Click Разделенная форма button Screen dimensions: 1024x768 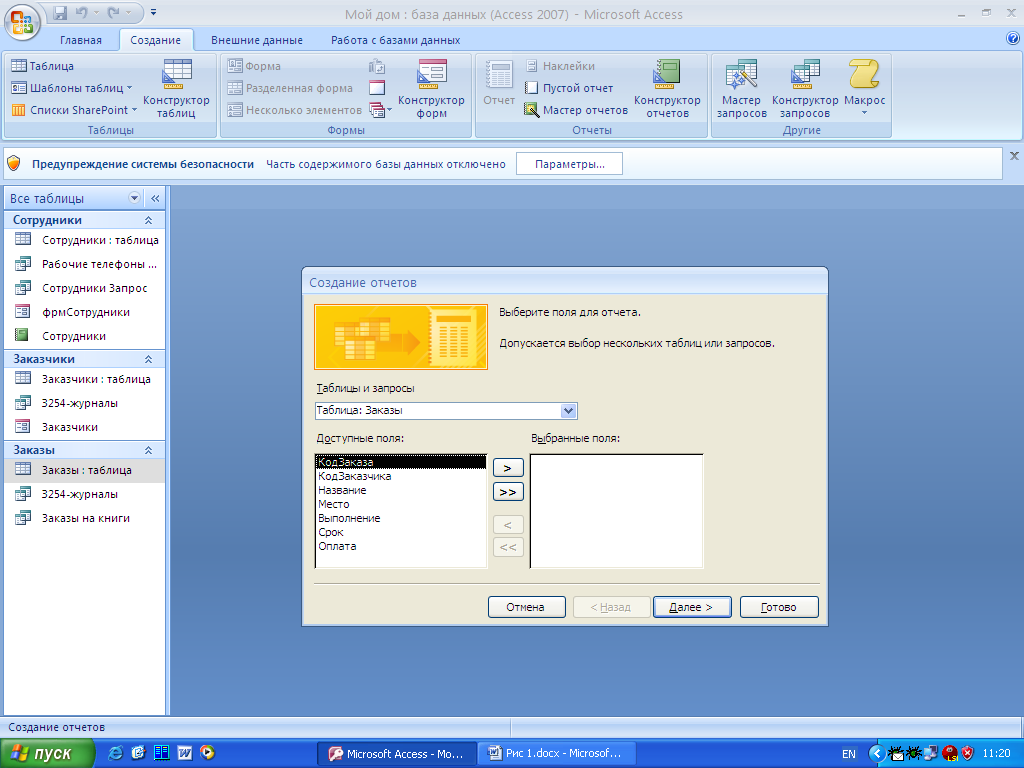tap(290, 88)
